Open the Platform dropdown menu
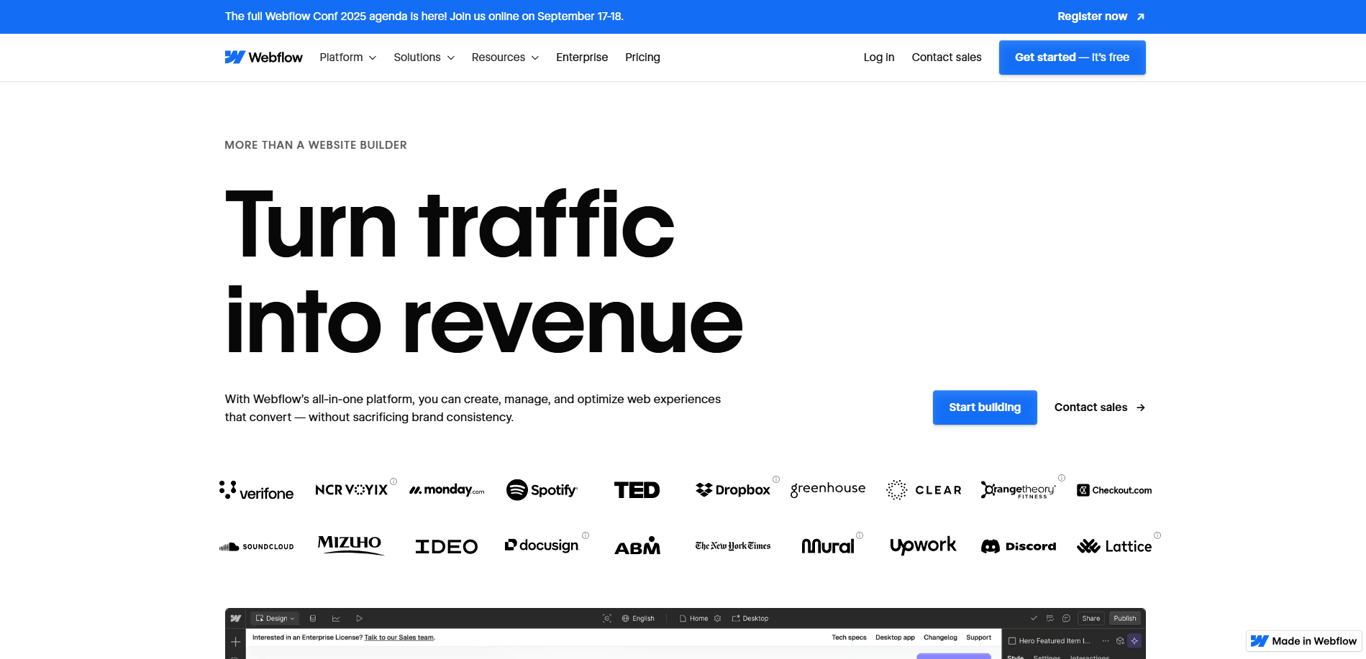Screen dimensions: 1366x659 pyautogui.click(x=348, y=57)
